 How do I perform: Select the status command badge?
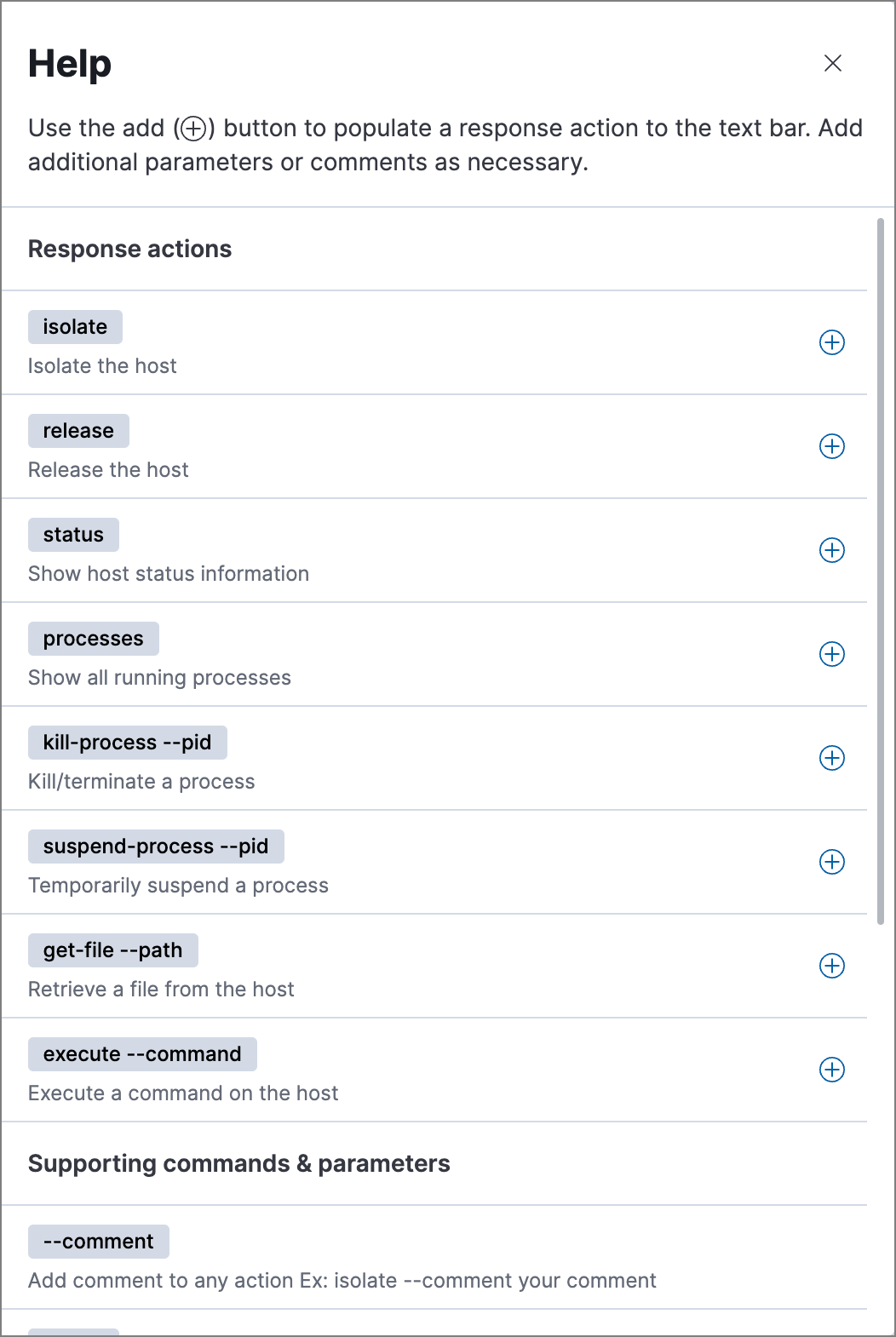tap(73, 535)
